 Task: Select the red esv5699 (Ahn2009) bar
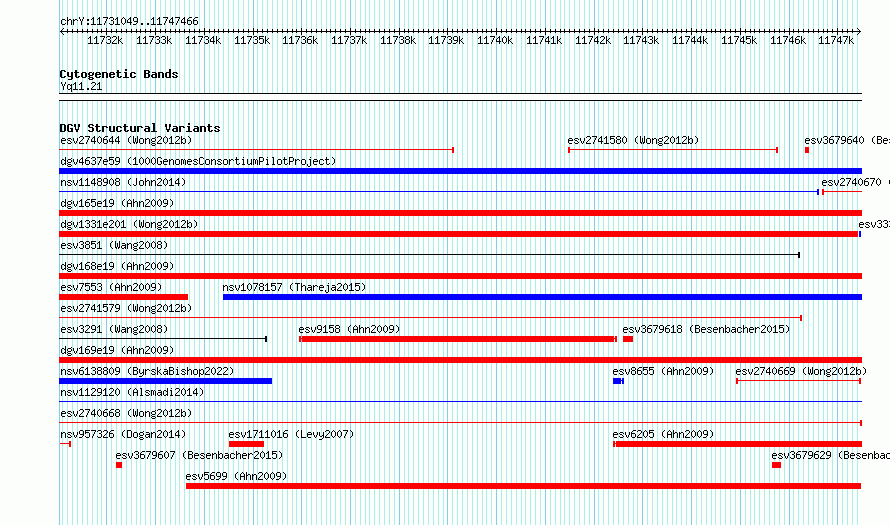pyautogui.click(x=523, y=486)
